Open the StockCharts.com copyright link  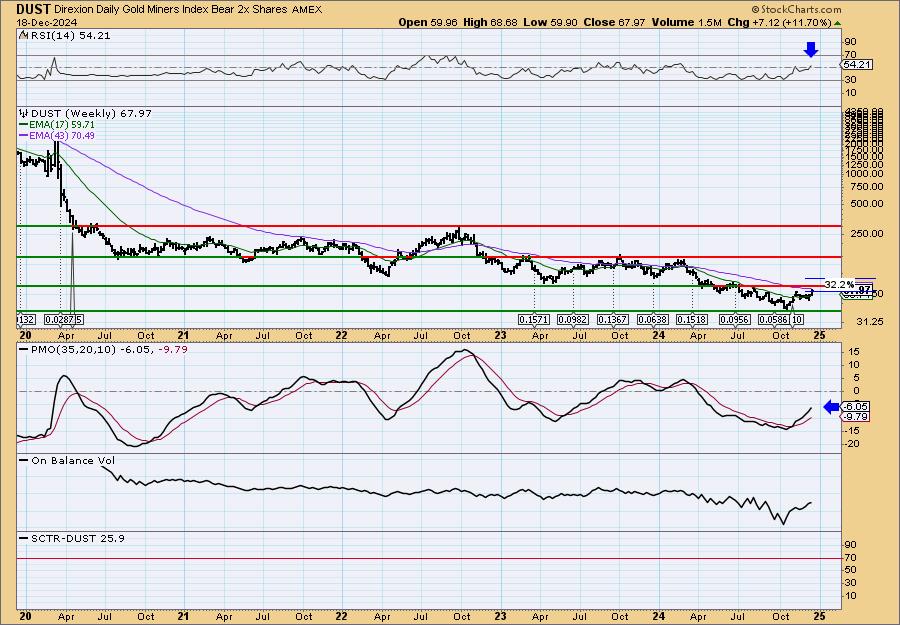[796, 9]
